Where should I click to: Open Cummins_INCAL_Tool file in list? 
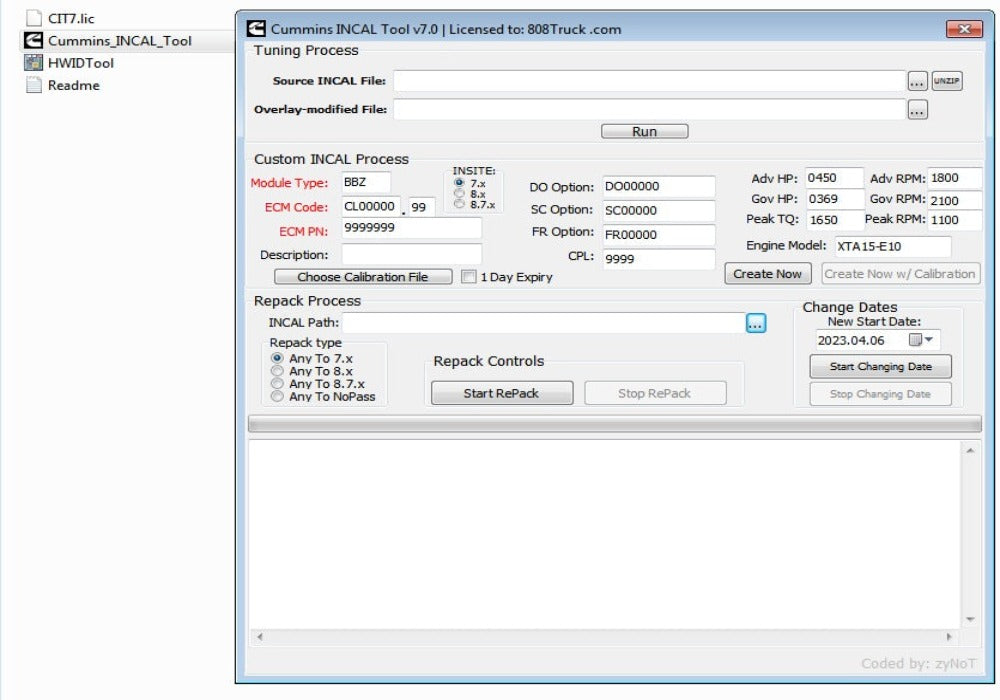click(119, 41)
